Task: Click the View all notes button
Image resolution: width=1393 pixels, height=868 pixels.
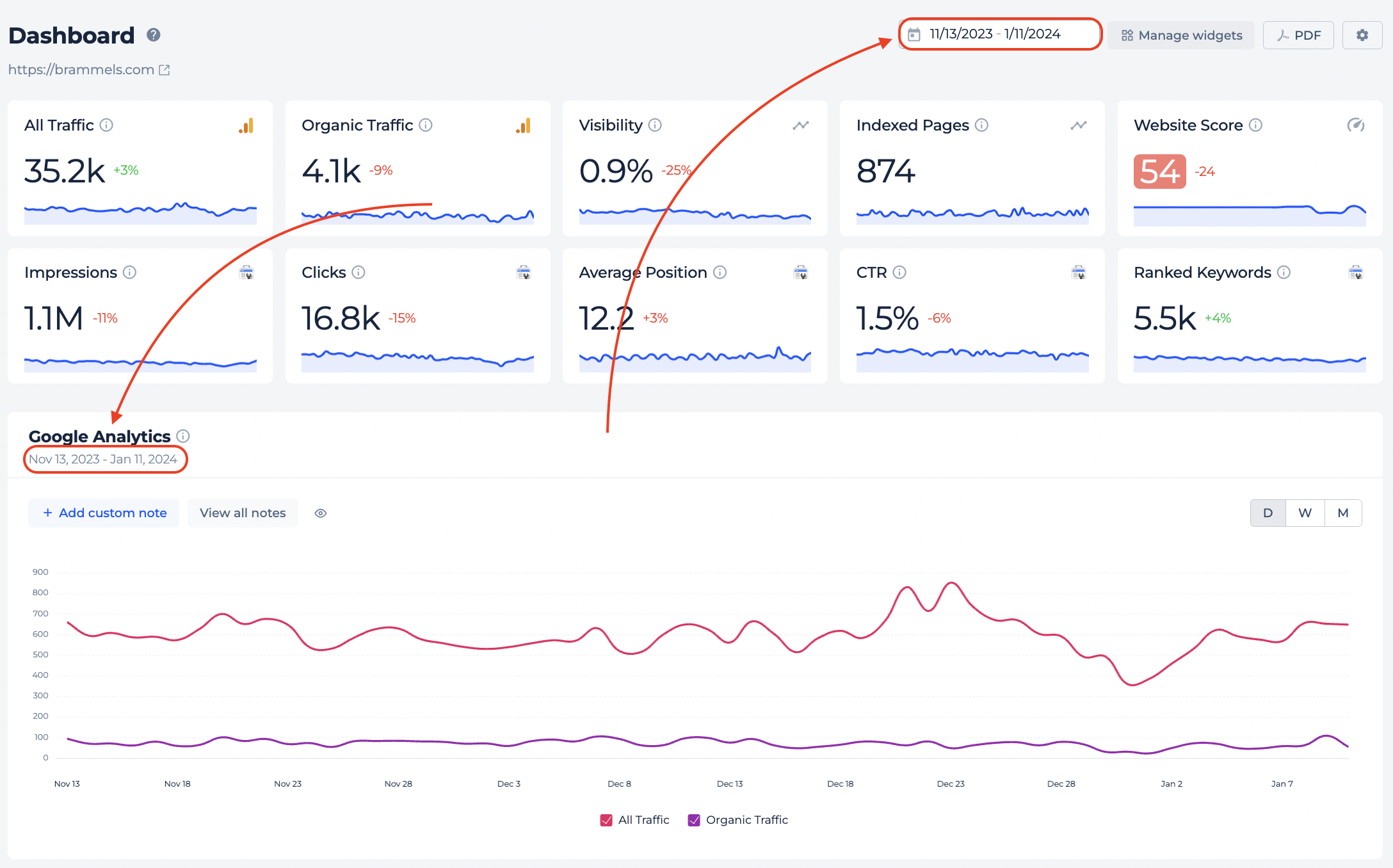Action: tap(243, 513)
